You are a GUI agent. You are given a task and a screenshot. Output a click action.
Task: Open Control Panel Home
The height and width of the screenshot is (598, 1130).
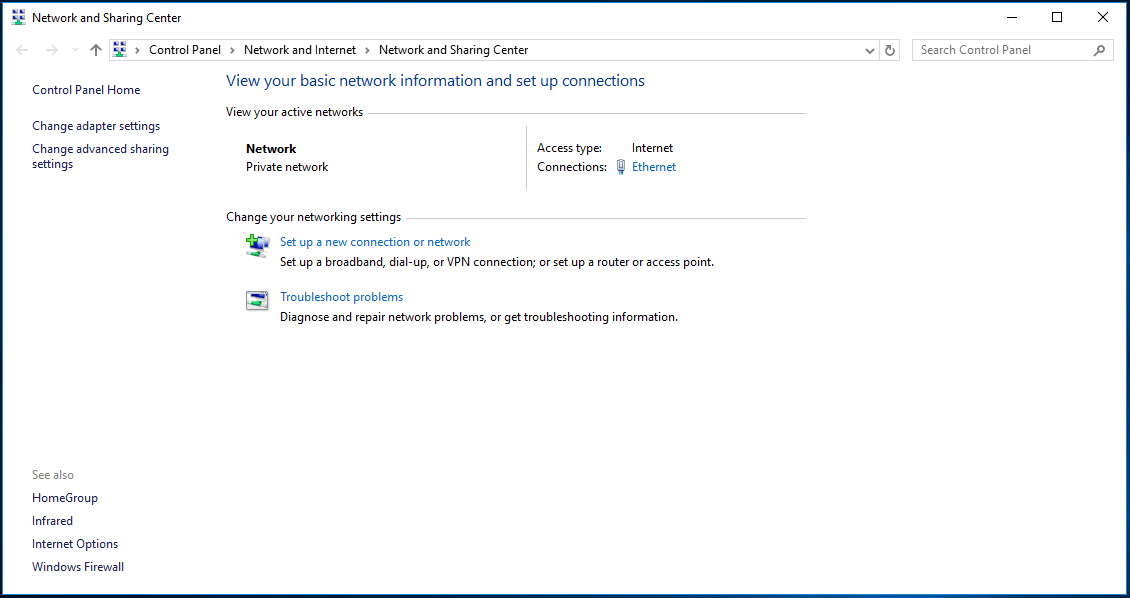point(86,90)
